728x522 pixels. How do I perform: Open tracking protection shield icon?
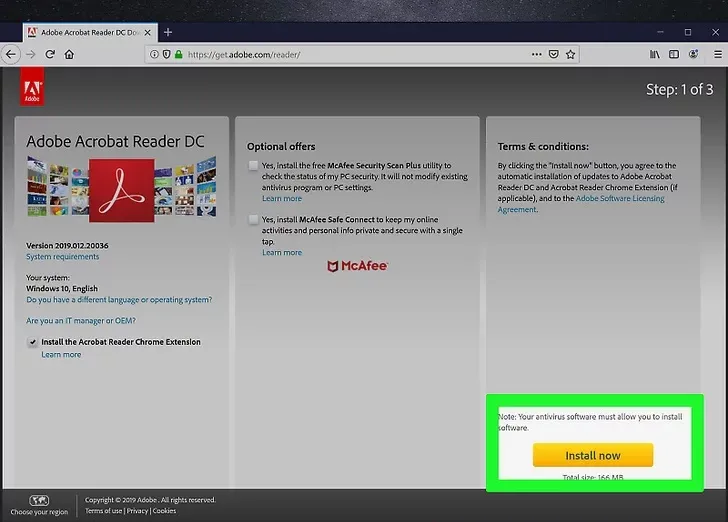coord(166,54)
